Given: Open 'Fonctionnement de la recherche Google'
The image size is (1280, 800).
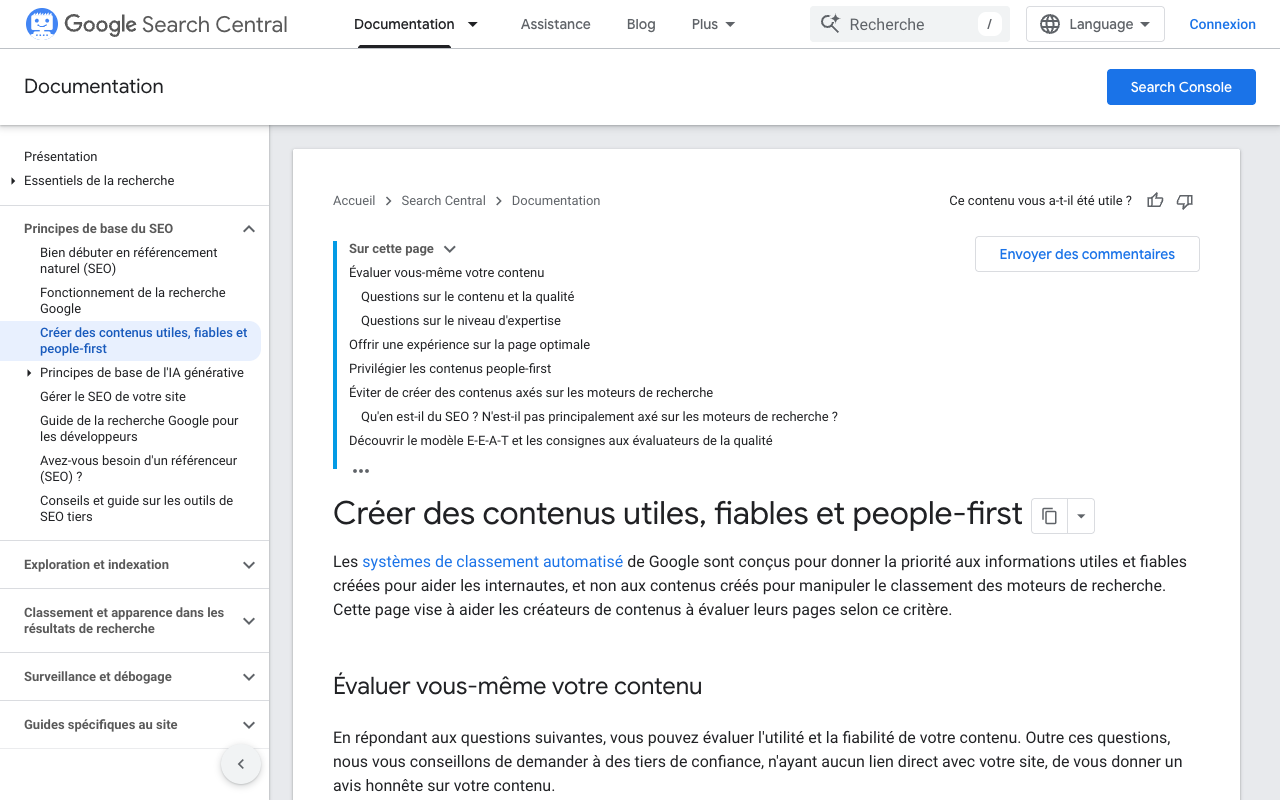Looking at the screenshot, I should (x=133, y=301).
